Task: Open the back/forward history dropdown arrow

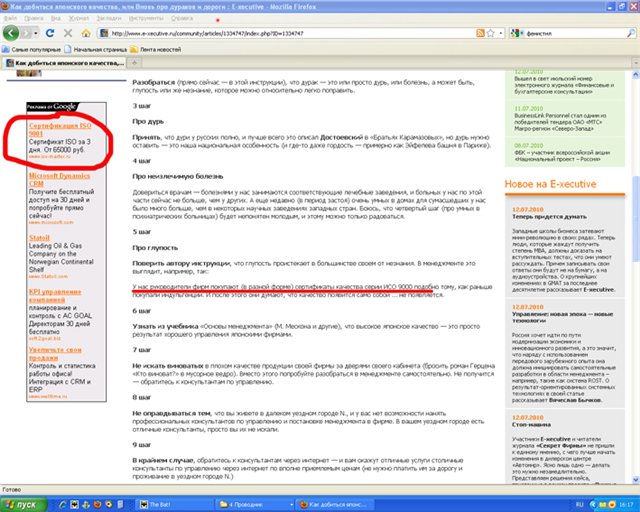Action: [36, 33]
